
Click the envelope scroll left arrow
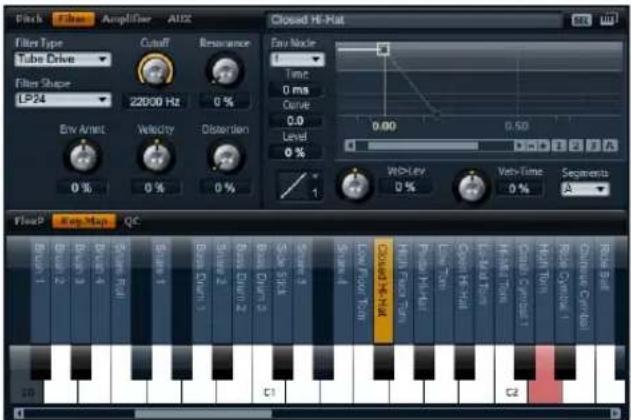click(350, 145)
